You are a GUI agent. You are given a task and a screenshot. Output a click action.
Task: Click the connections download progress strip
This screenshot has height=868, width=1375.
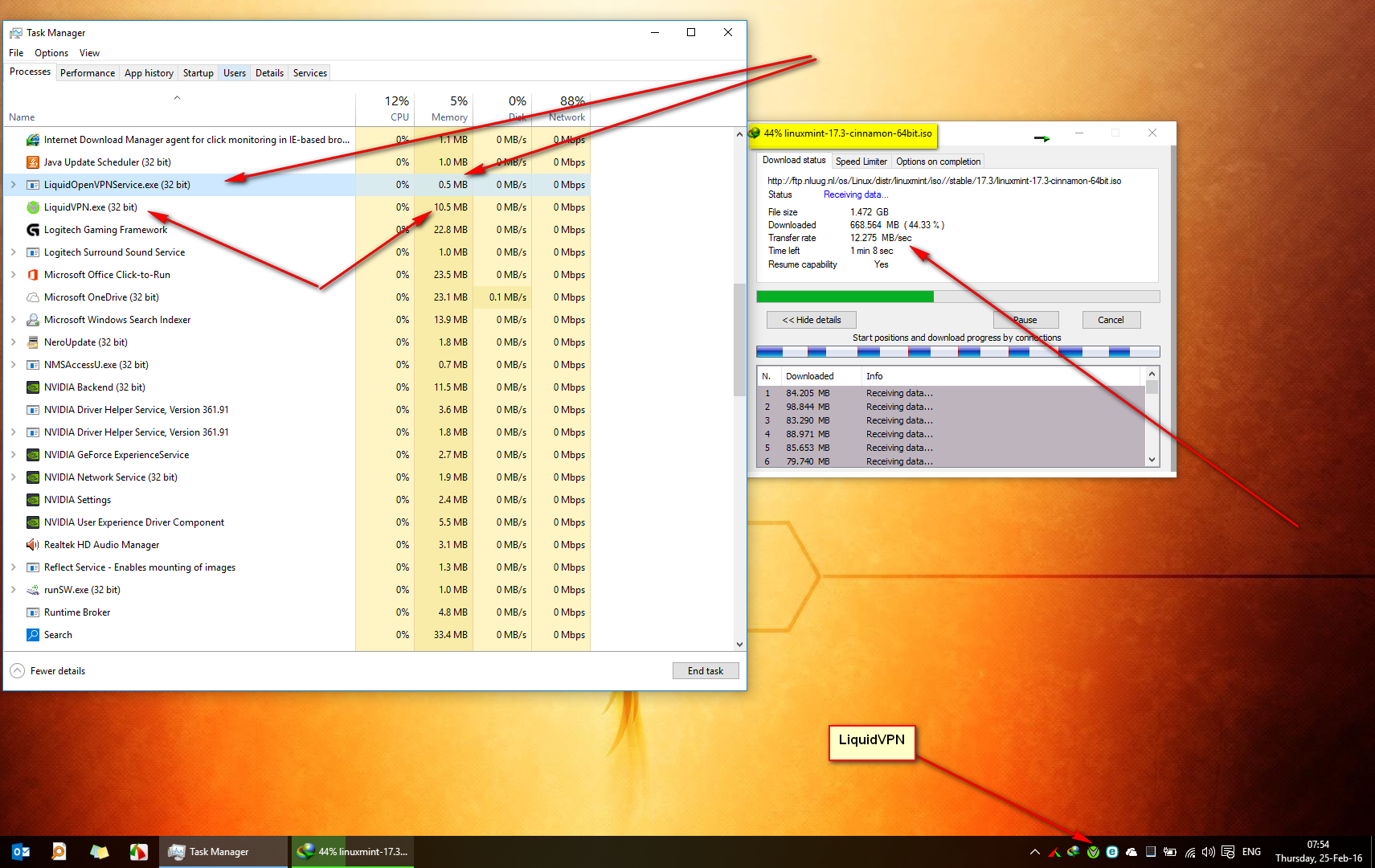pyautogui.click(x=958, y=352)
